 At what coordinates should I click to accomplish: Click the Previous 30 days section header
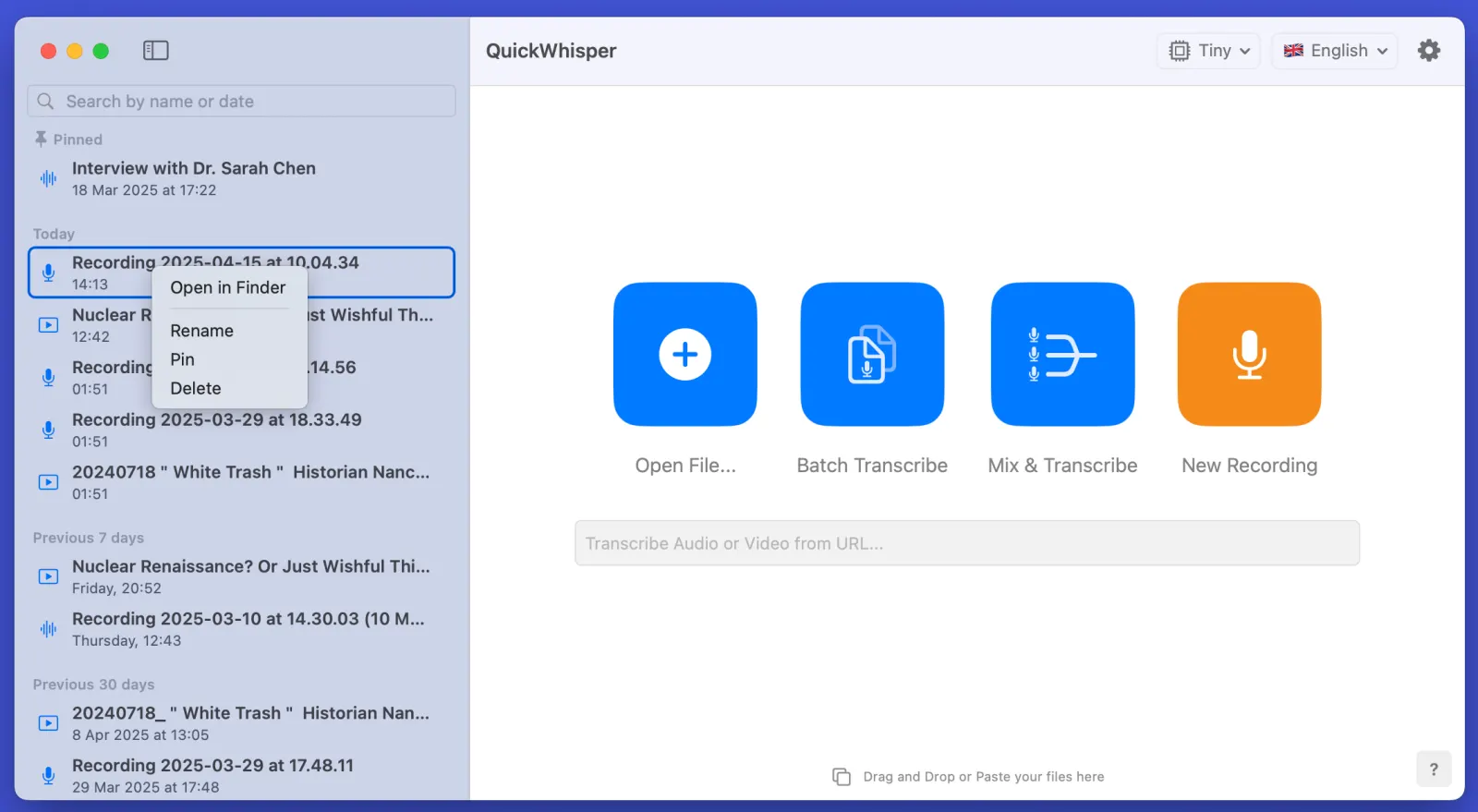coord(93,685)
